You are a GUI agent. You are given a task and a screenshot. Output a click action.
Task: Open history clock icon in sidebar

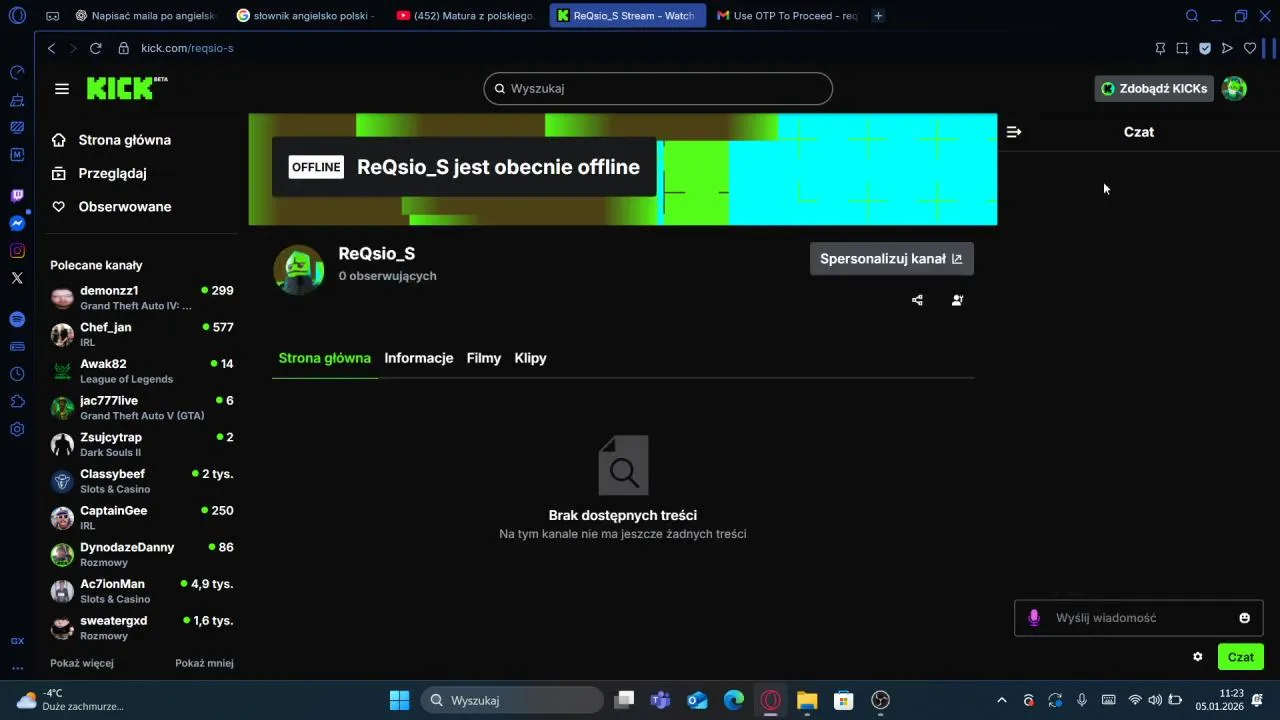pos(17,374)
